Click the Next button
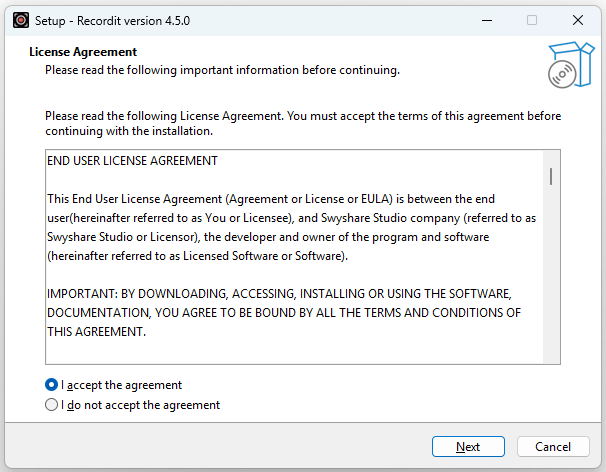 pyautogui.click(x=468, y=446)
